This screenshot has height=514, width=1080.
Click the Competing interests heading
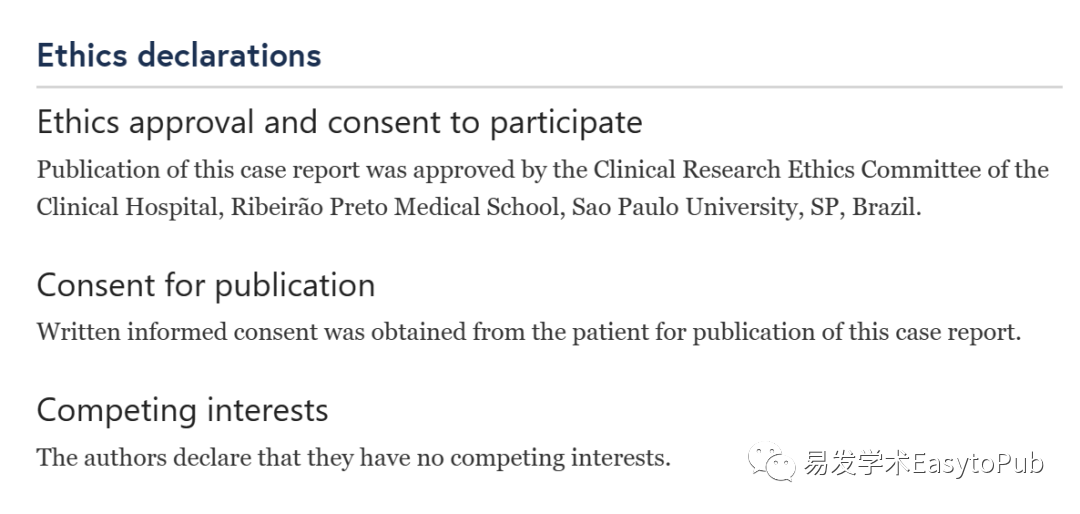click(x=183, y=410)
